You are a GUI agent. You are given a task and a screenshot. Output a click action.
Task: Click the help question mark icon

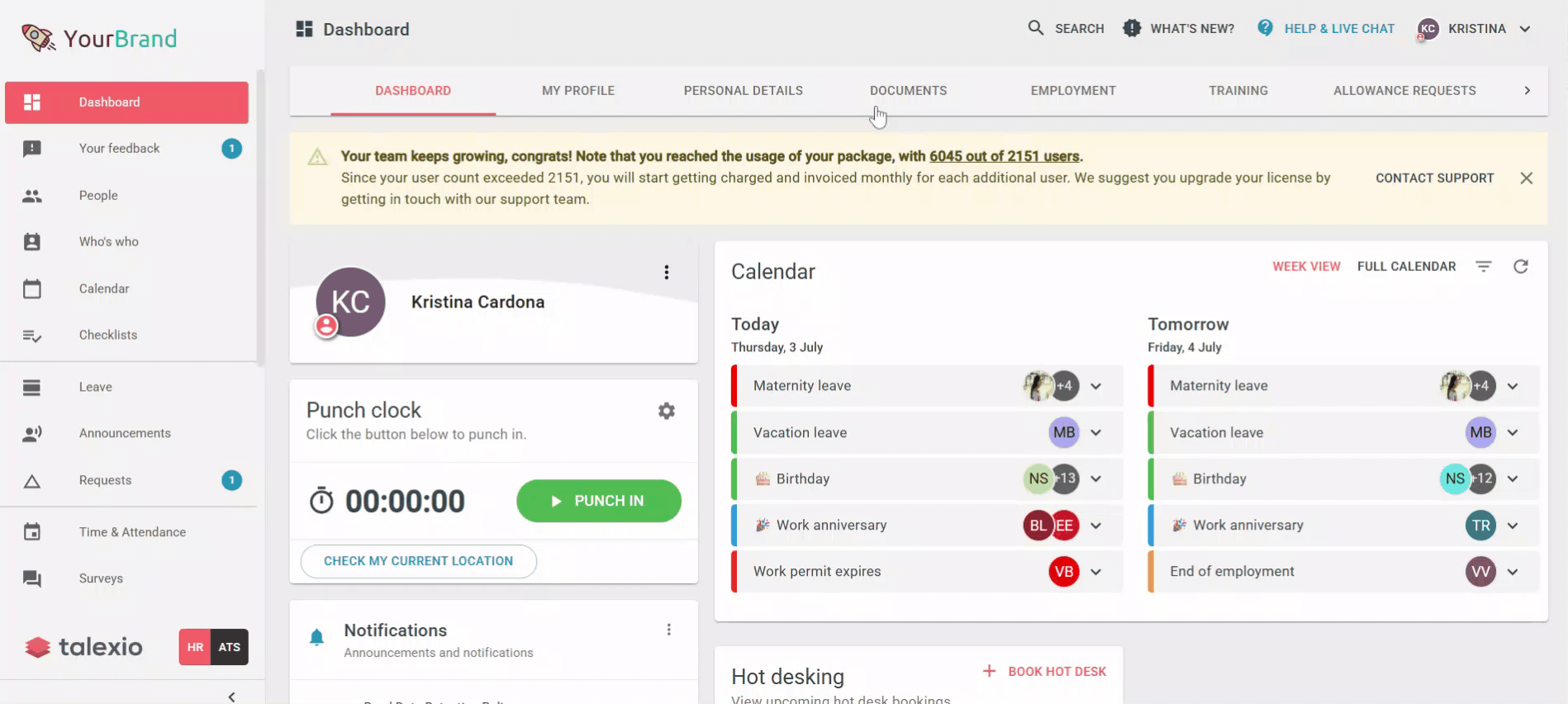pyautogui.click(x=1265, y=28)
